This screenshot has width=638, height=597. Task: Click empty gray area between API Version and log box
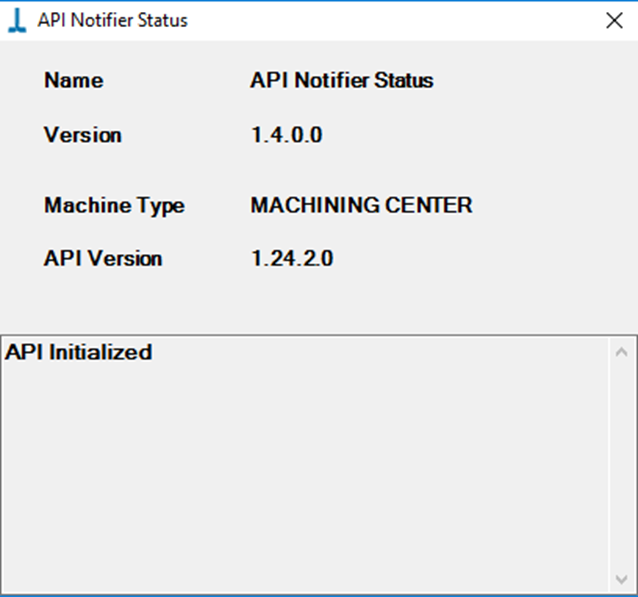[x=317, y=302]
